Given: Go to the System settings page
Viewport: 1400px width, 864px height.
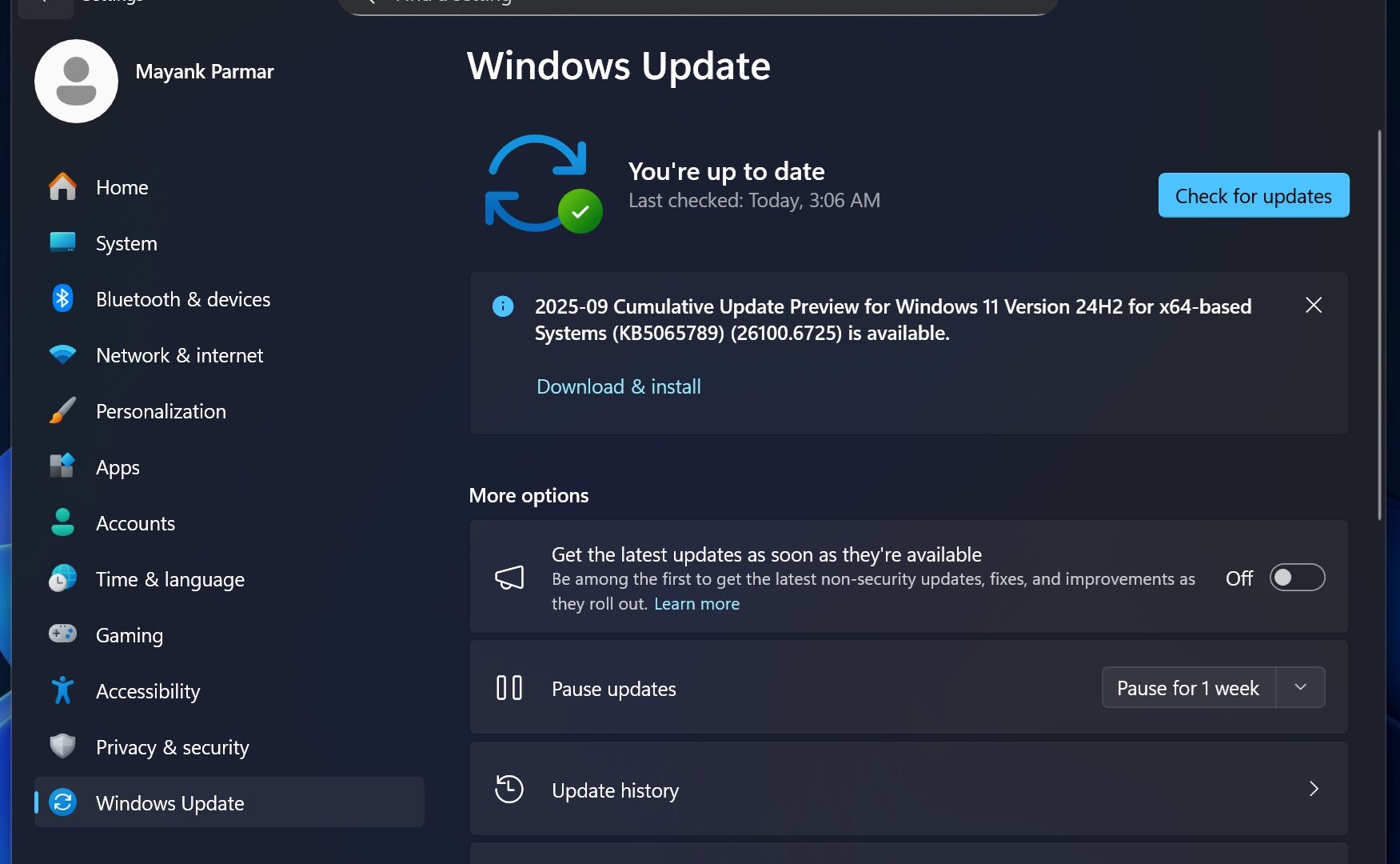Looking at the screenshot, I should (126, 243).
